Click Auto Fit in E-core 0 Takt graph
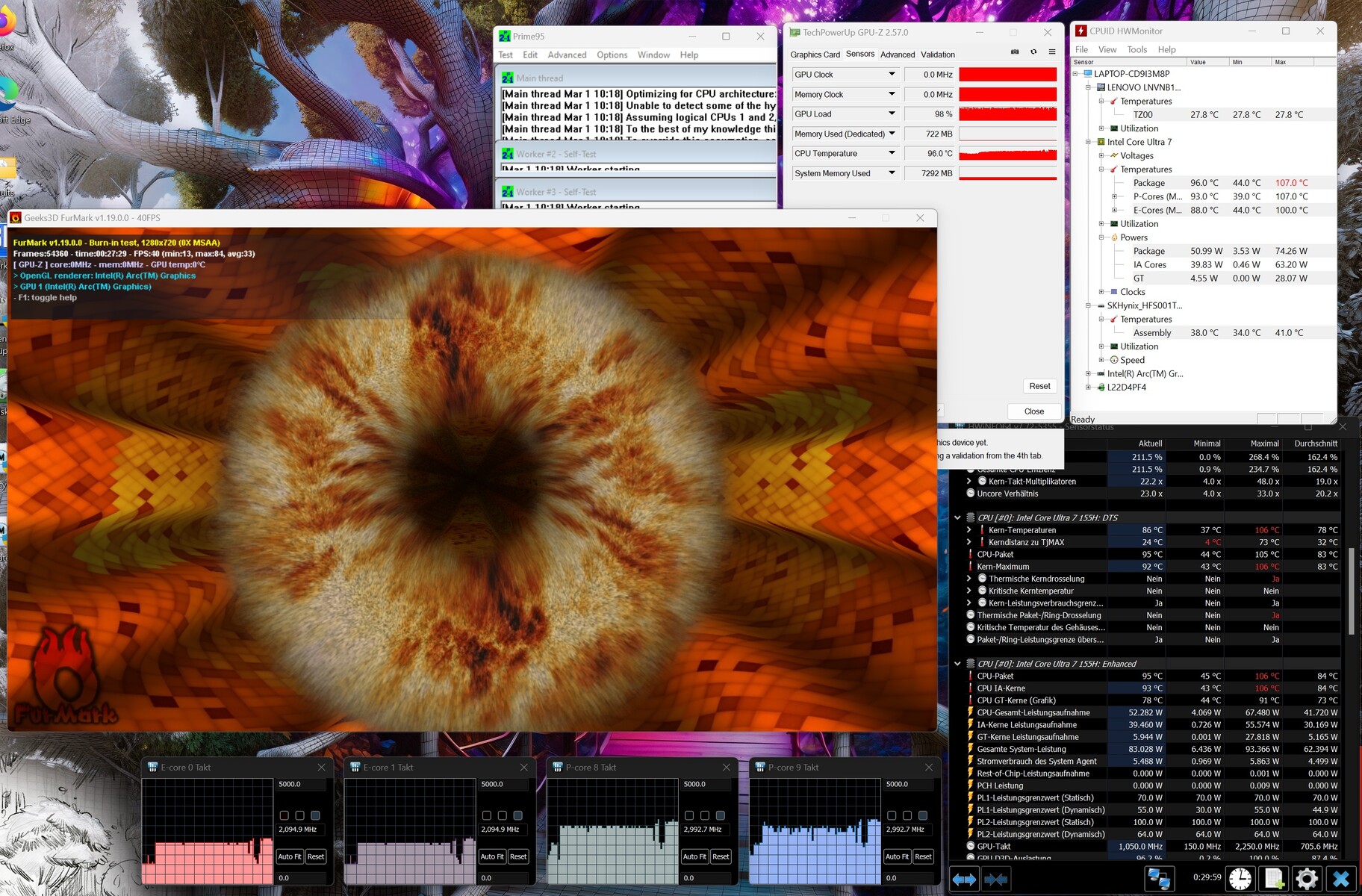 (289, 856)
